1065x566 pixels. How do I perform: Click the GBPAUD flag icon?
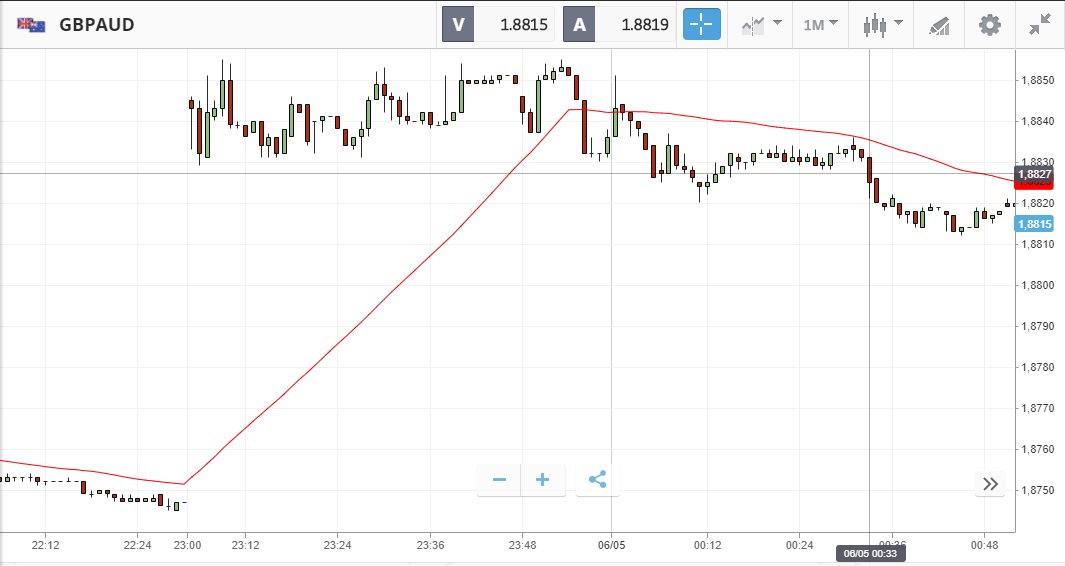(x=31, y=24)
